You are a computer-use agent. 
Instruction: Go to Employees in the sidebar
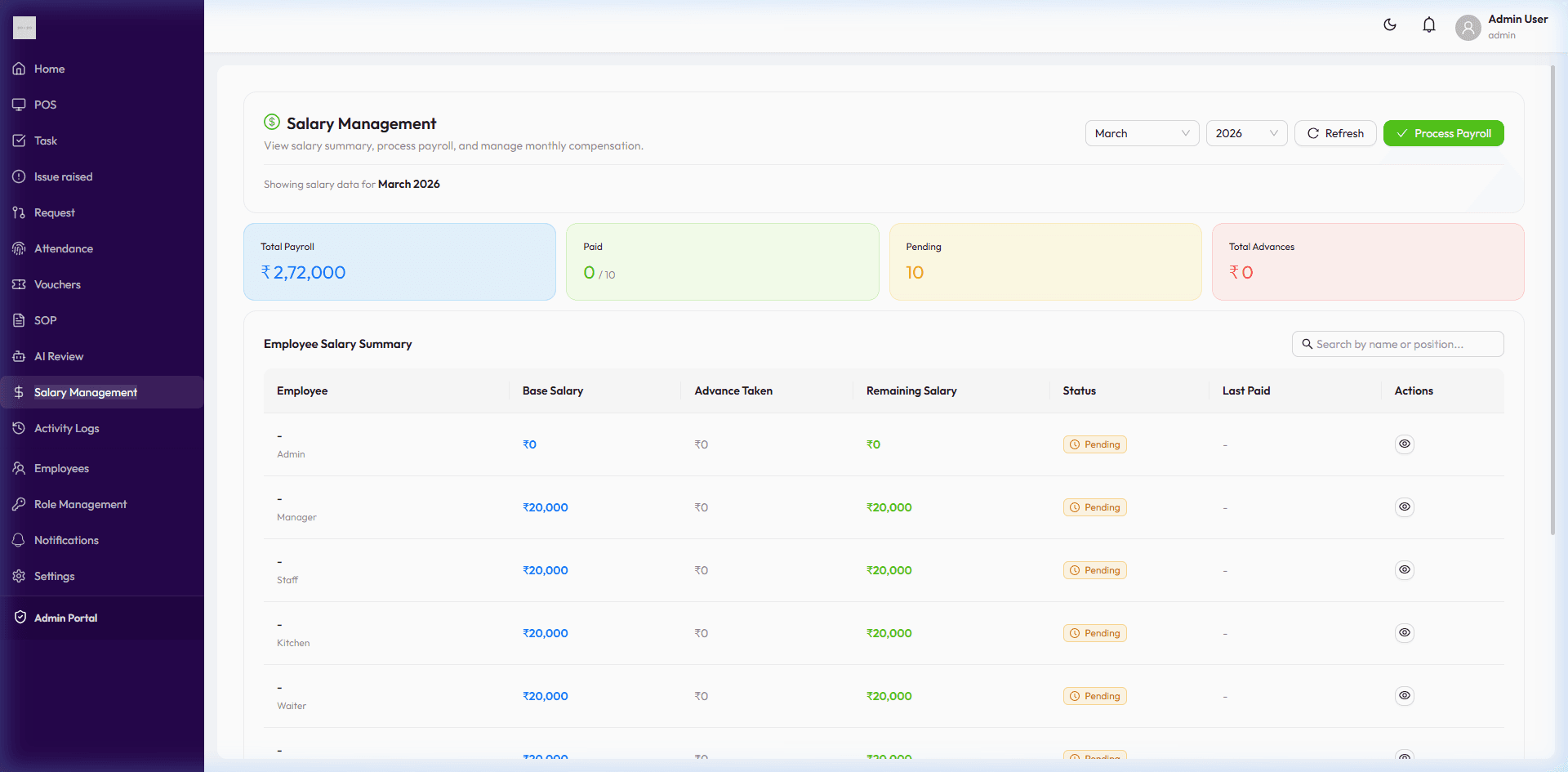pos(61,468)
